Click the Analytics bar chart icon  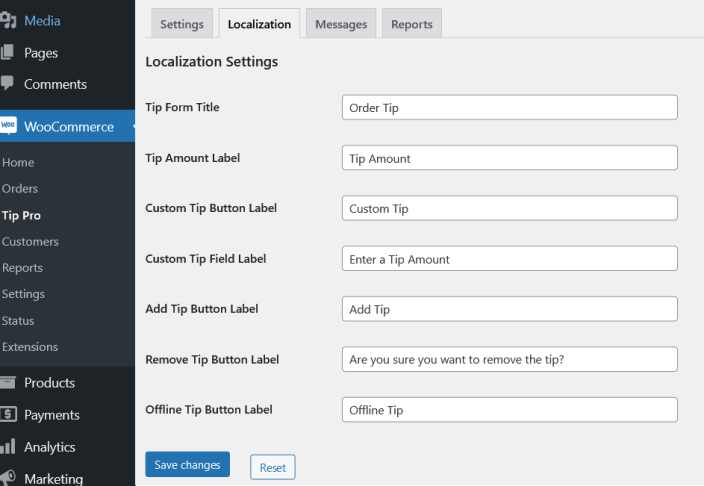[8, 447]
